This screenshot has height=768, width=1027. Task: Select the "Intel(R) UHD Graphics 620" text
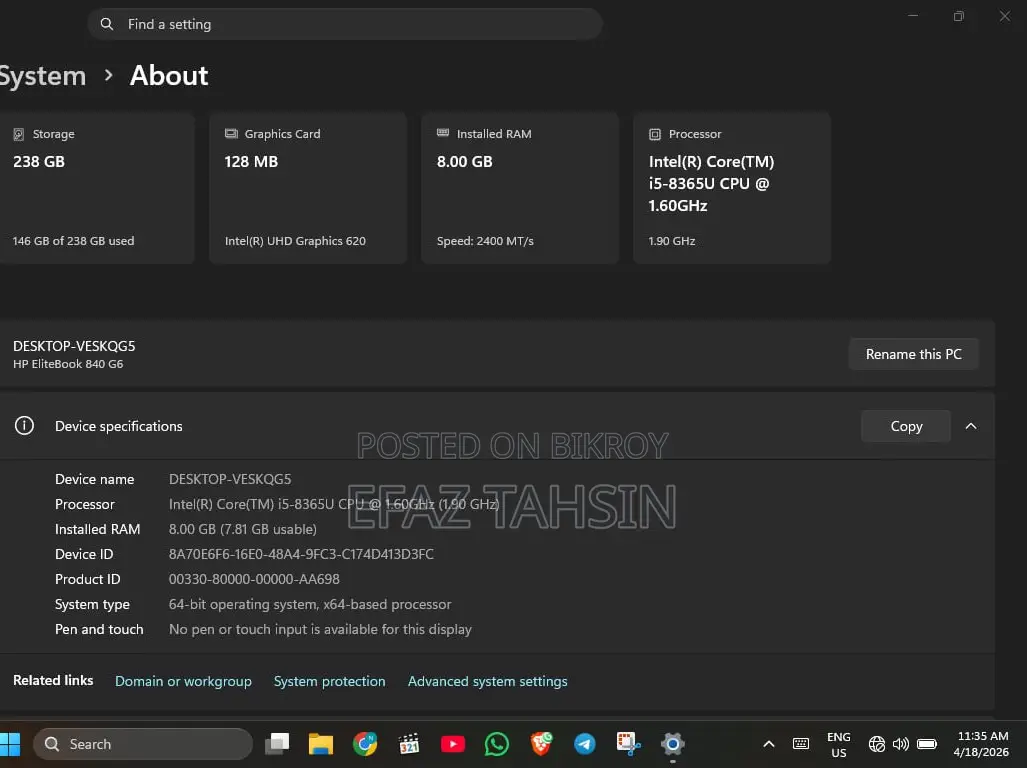(295, 241)
